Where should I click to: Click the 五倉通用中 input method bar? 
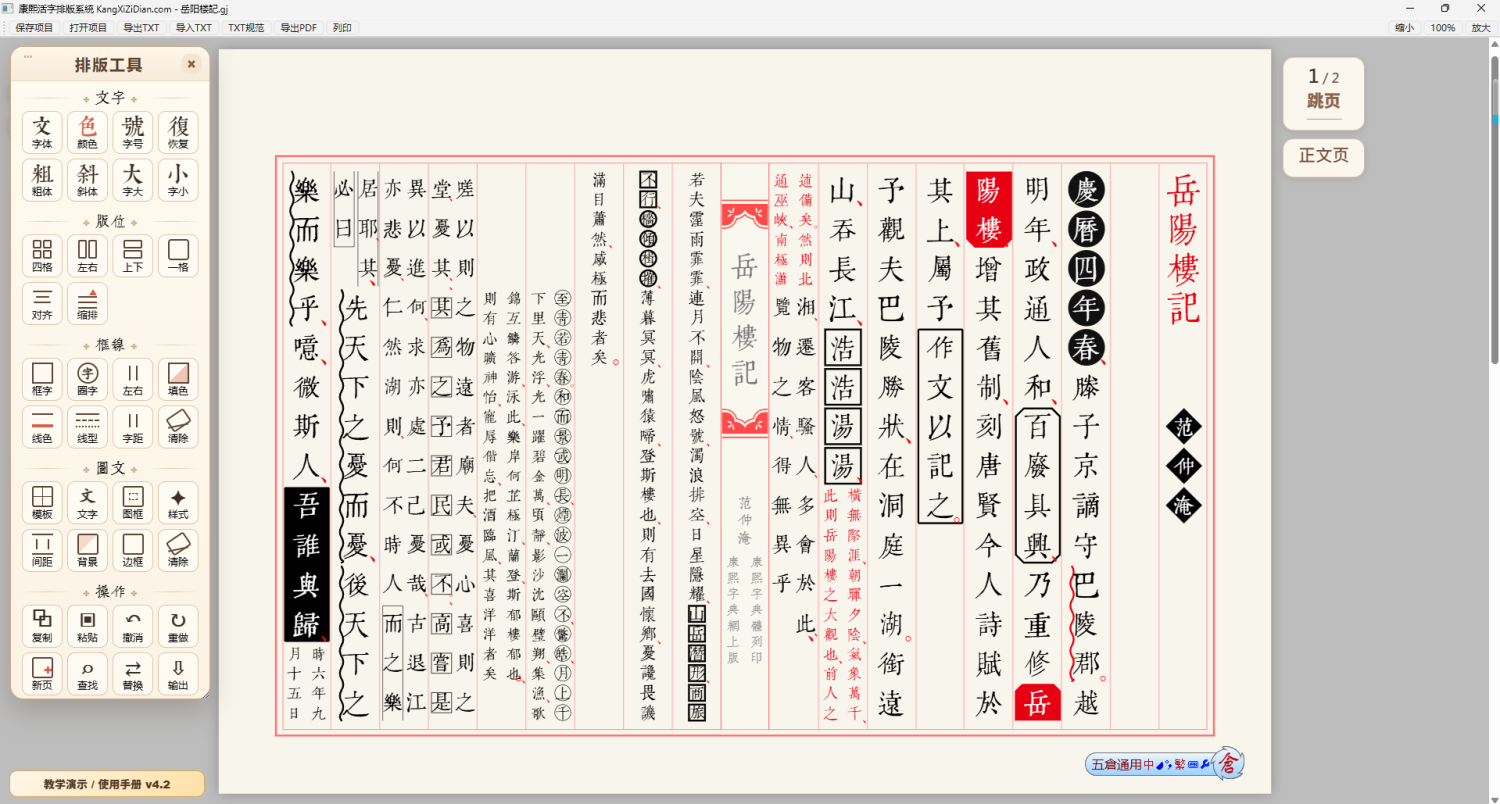pyautogui.click(x=1164, y=764)
